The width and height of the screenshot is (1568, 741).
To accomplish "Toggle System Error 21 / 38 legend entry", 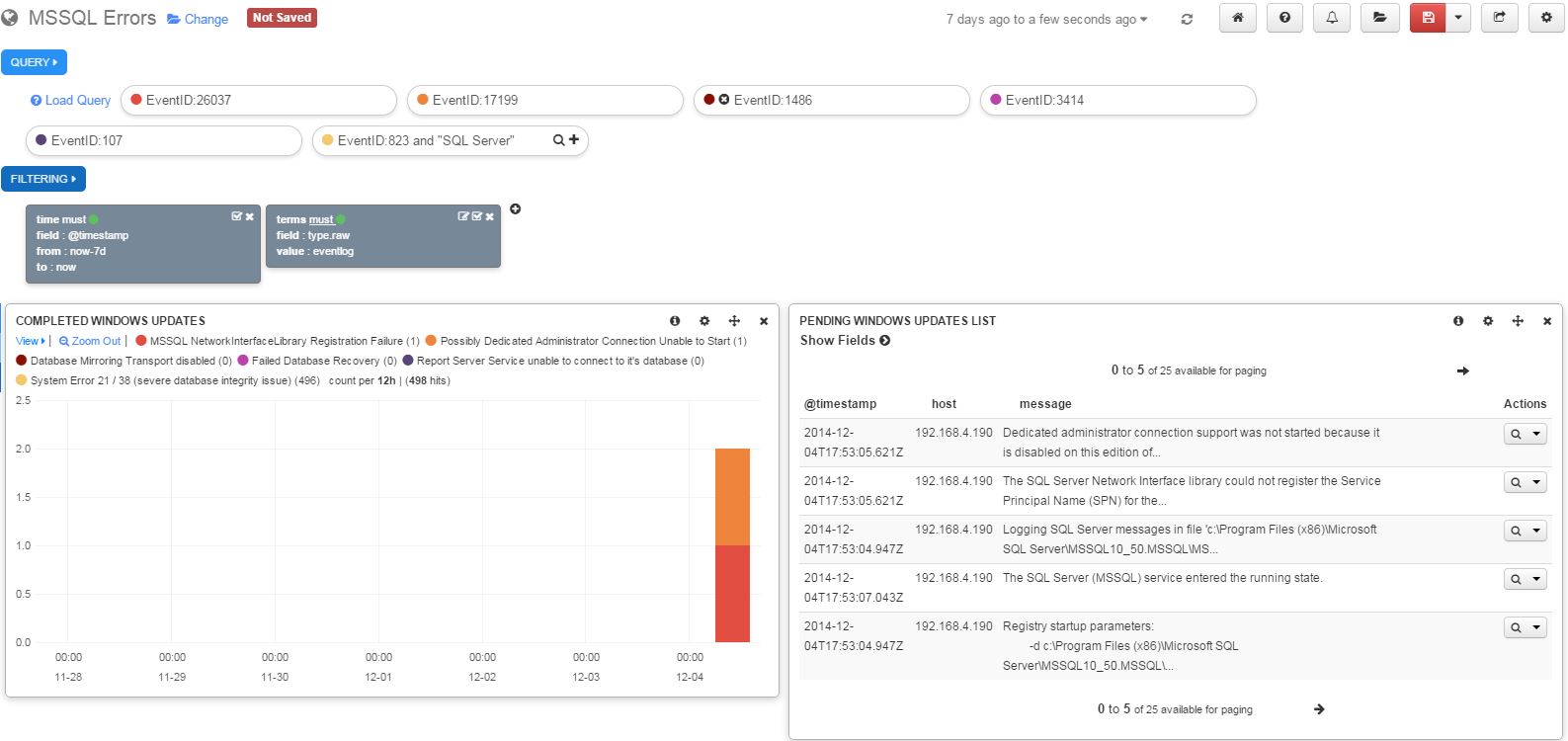I will [x=168, y=380].
